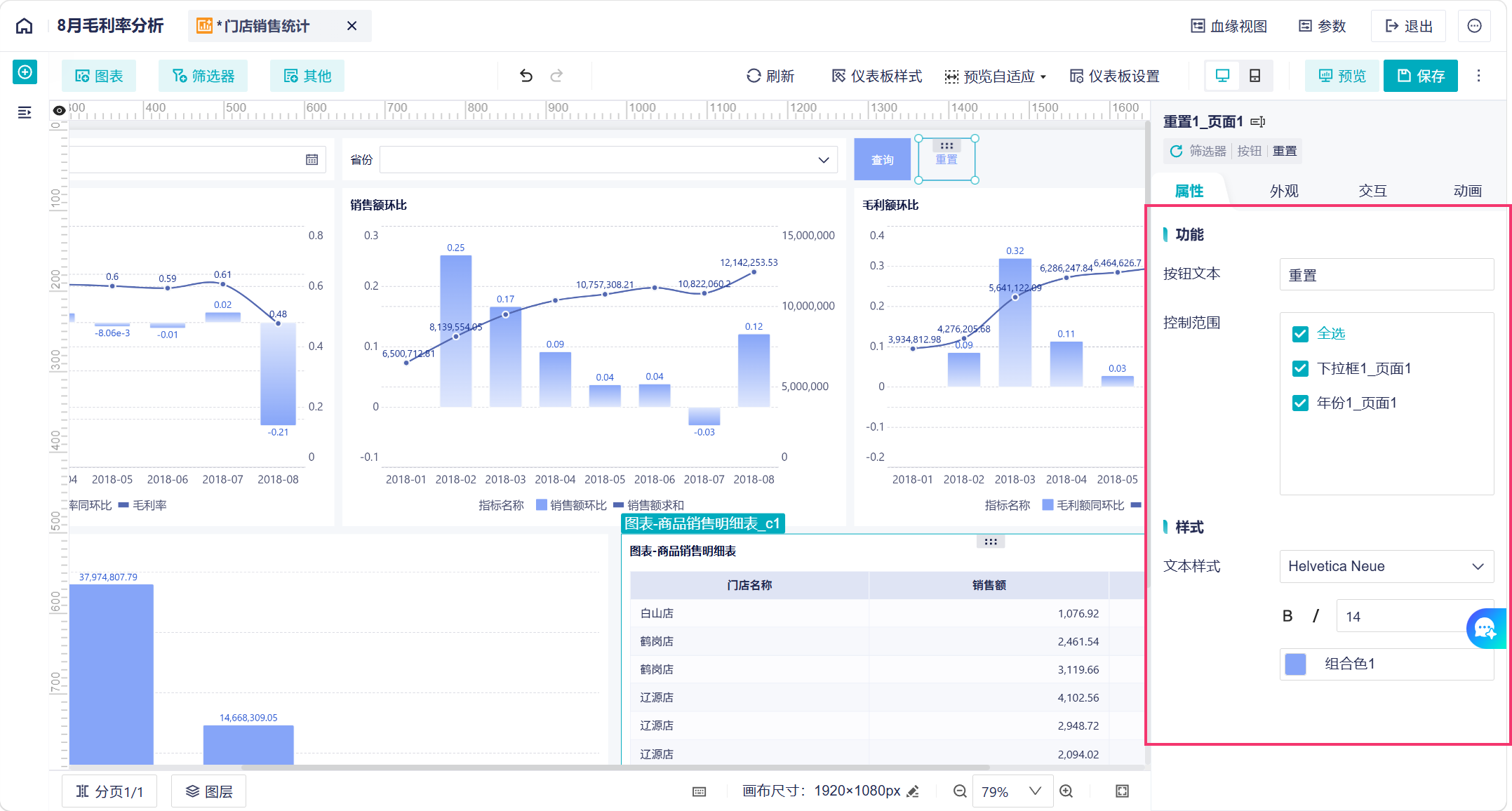Fit canvas to screen icon
The height and width of the screenshot is (811, 1512).
tap(1123, 791)
